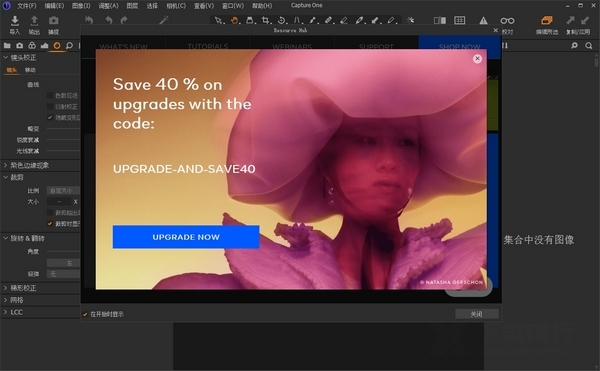The image size is (600, 371).
Task: Select the pointer select cursor tool
Action: [218, 20]
